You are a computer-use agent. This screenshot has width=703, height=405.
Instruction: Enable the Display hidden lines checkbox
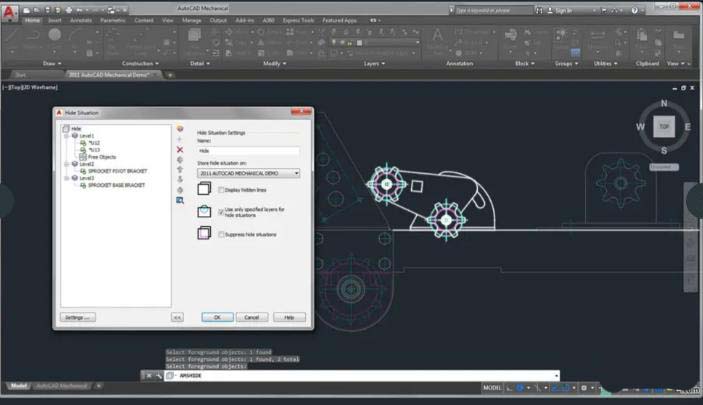(x=221, y=190)
